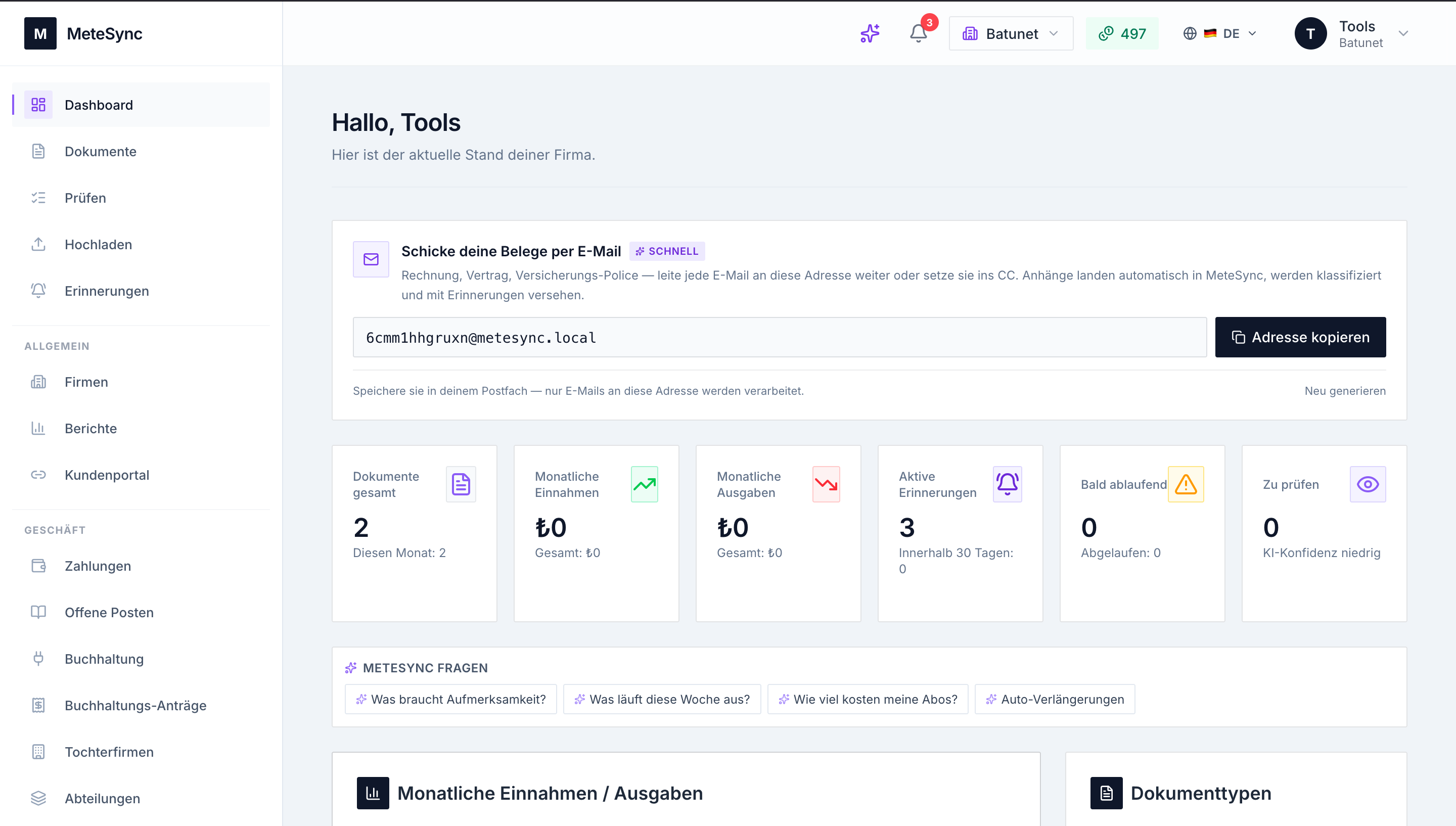The height and width of the screenshot is (826, 1456).
Task: Click the 497 credits badge
Action: (1122, 33)
